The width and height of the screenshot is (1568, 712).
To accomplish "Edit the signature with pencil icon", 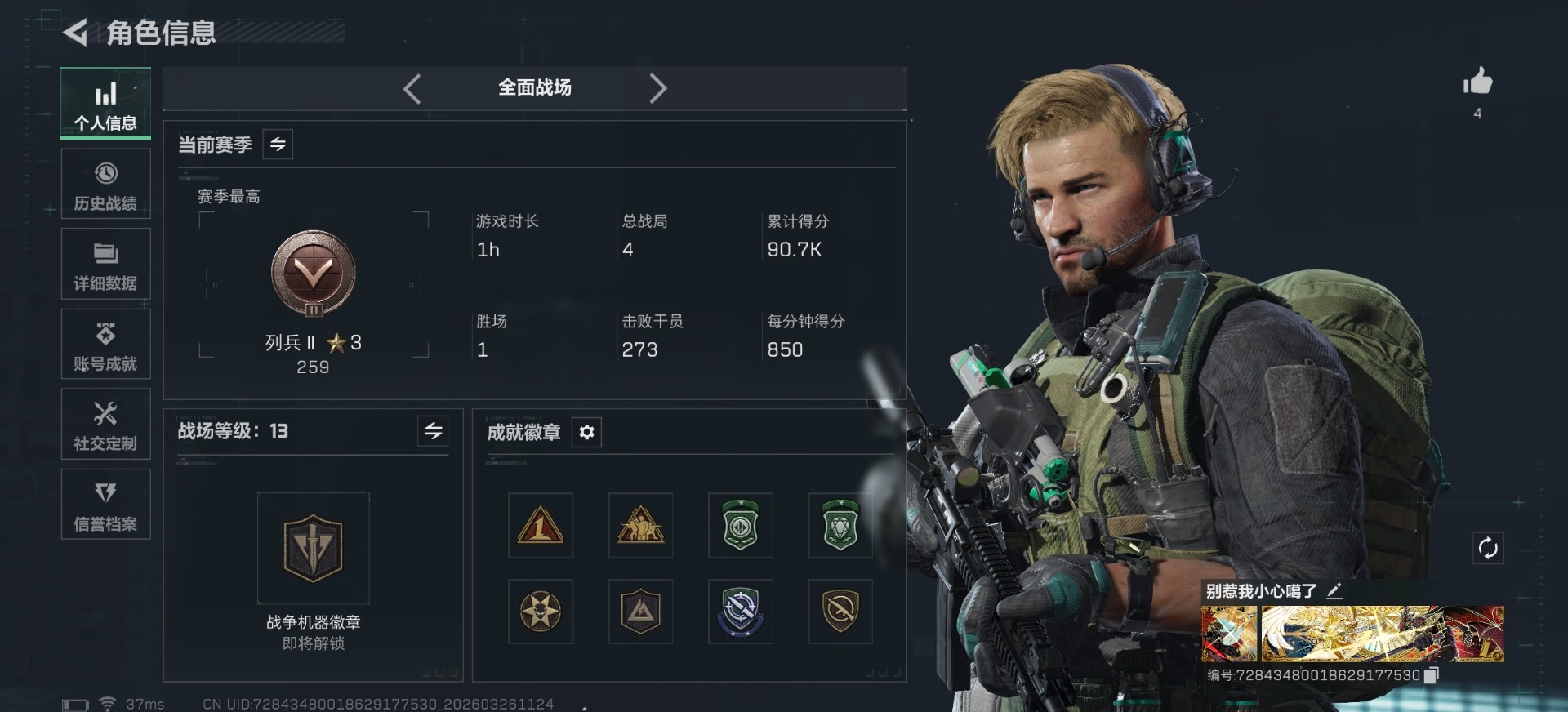I will 1334,591.
